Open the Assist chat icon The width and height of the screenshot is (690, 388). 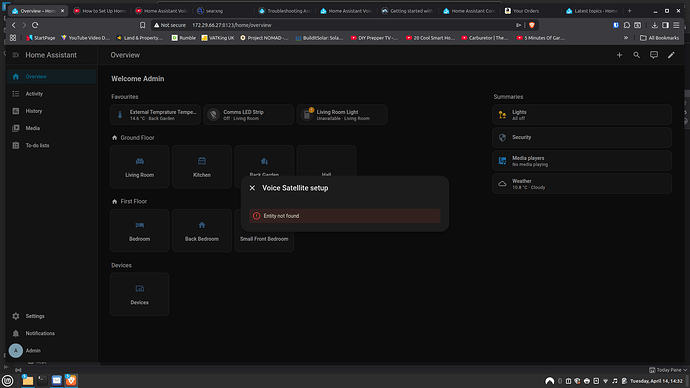654,55
